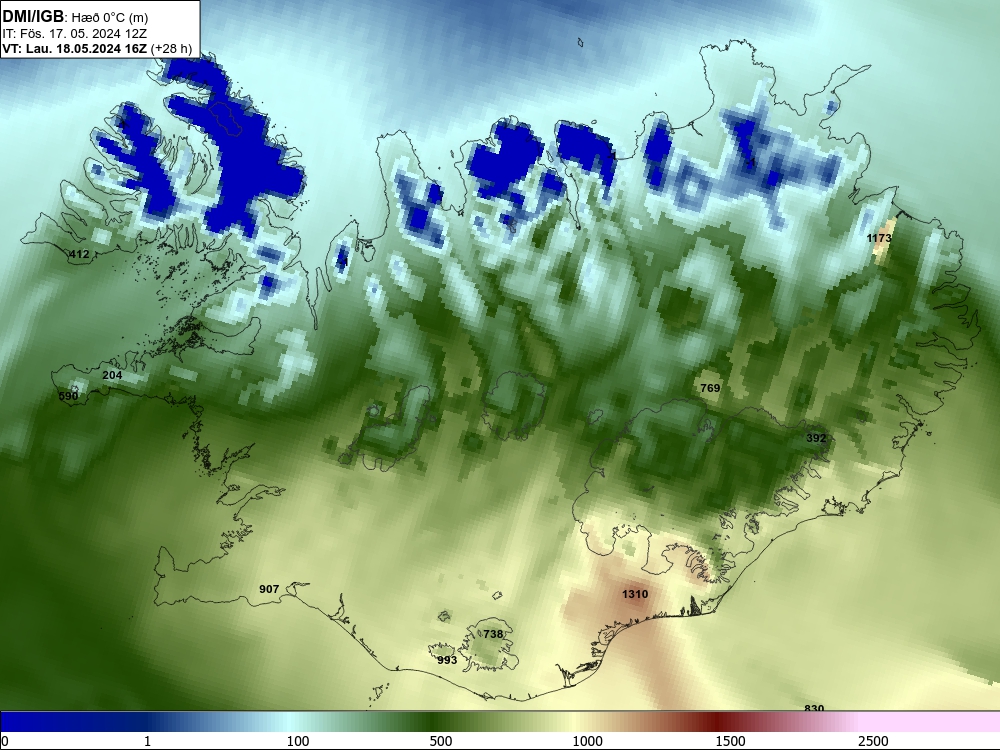Click the 830 value label at the bottom edge

[814, 708]
